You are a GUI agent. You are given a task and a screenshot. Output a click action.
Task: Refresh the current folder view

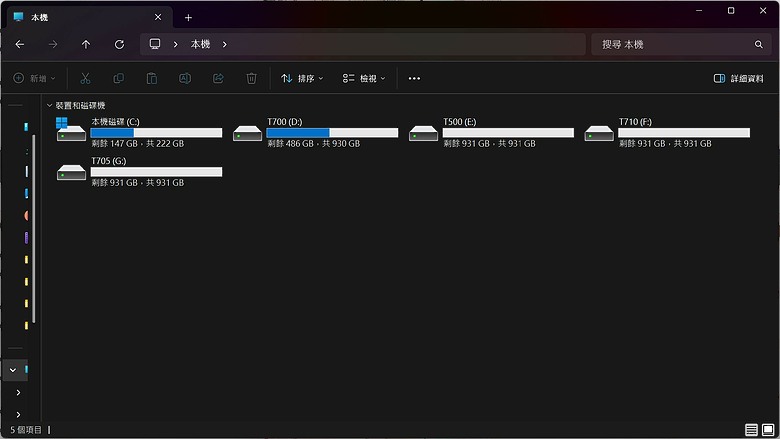tap(119, 44)
